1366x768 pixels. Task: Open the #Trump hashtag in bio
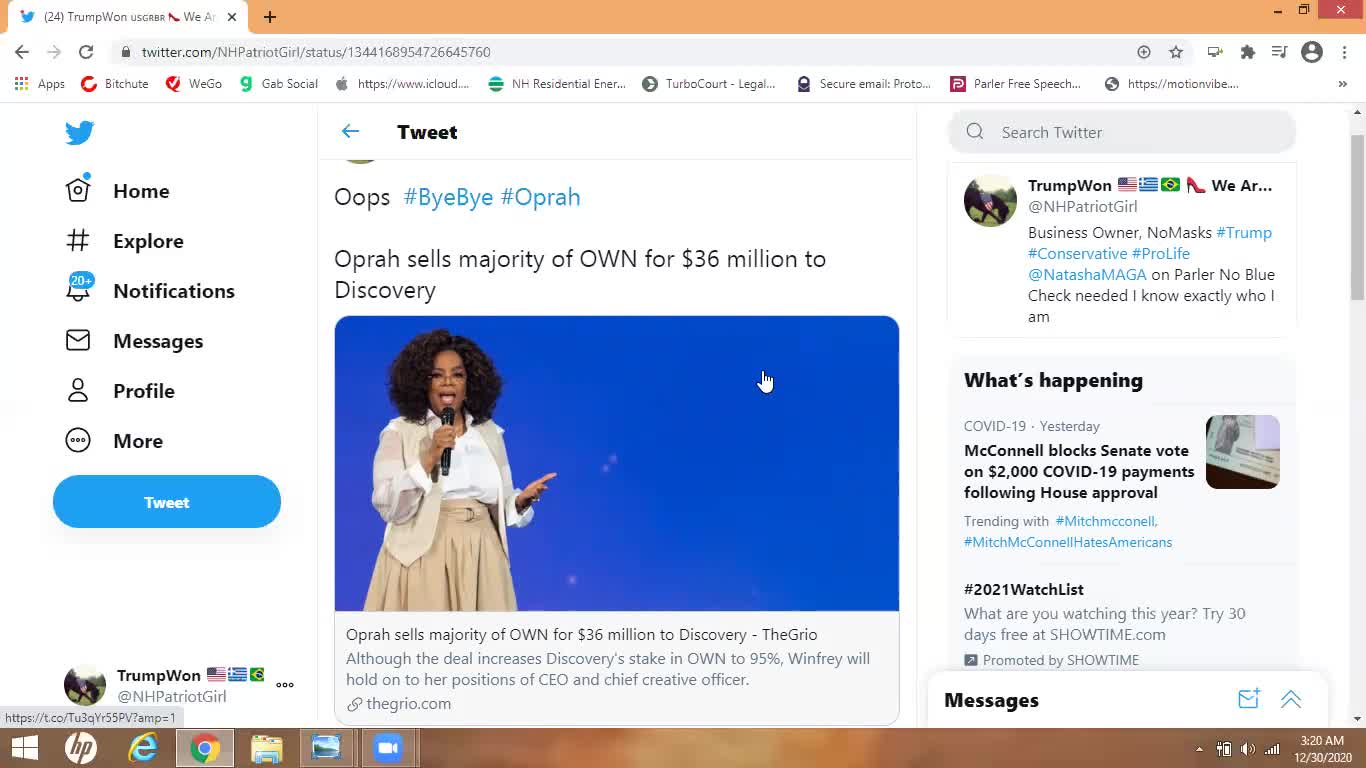click(x=1244, y=232)
